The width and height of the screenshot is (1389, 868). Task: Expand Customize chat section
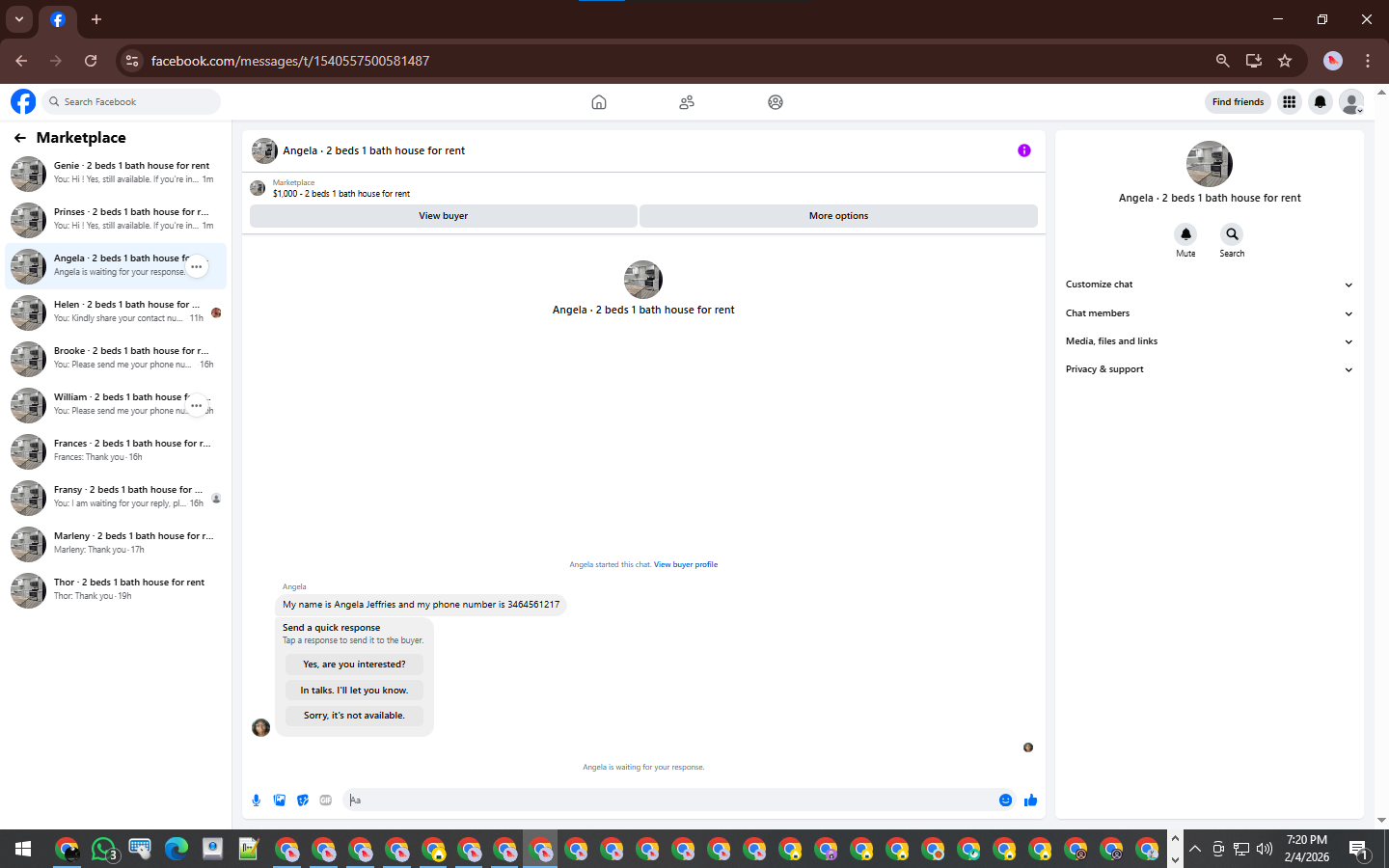point(1209,285)
